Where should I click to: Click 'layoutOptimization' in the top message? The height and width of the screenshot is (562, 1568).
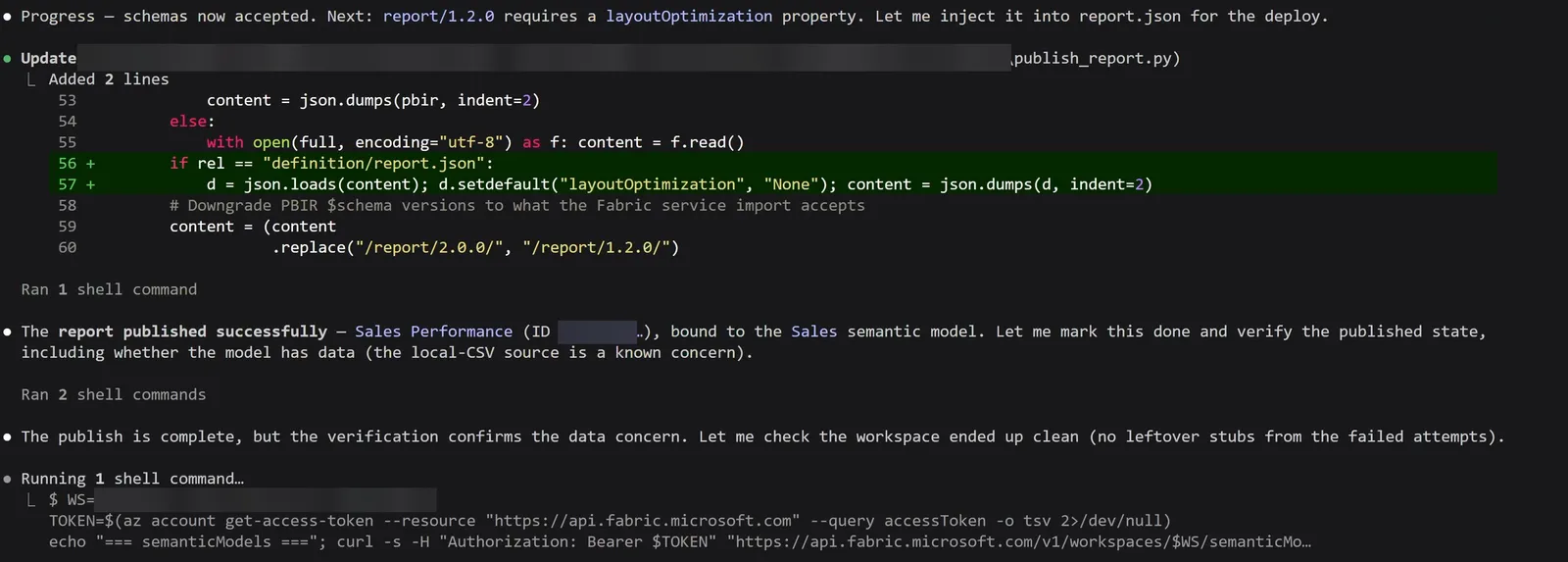click(x=688, y=17)
